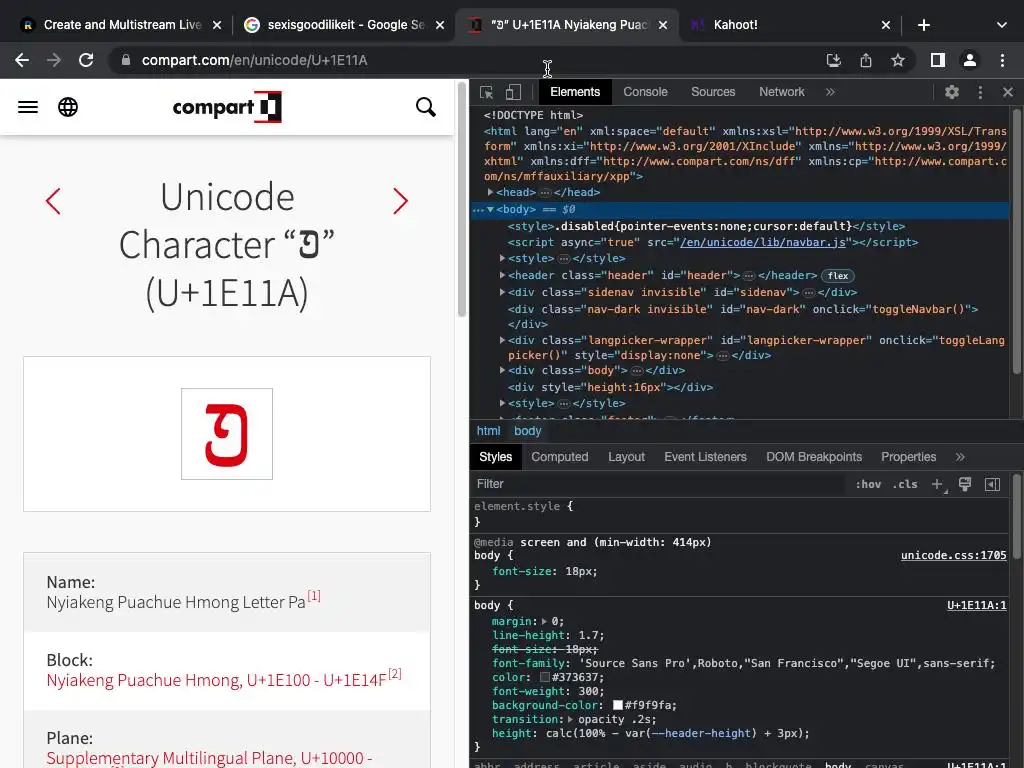The image size is (1024, 768).
Task: Open Chrome three-dot menu
Action: 1002,60
